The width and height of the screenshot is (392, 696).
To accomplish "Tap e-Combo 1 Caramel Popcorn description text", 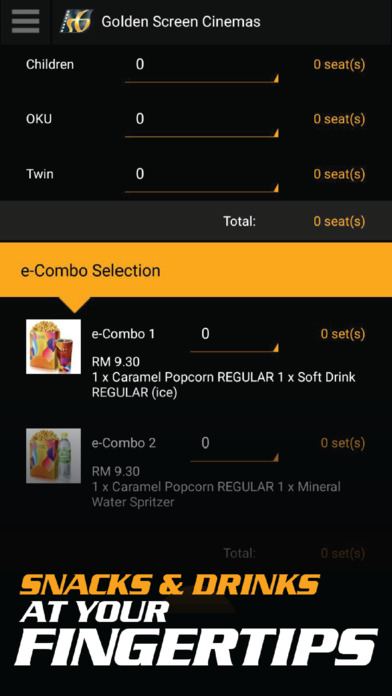I will pyautogui.click(x=224, y=385).
